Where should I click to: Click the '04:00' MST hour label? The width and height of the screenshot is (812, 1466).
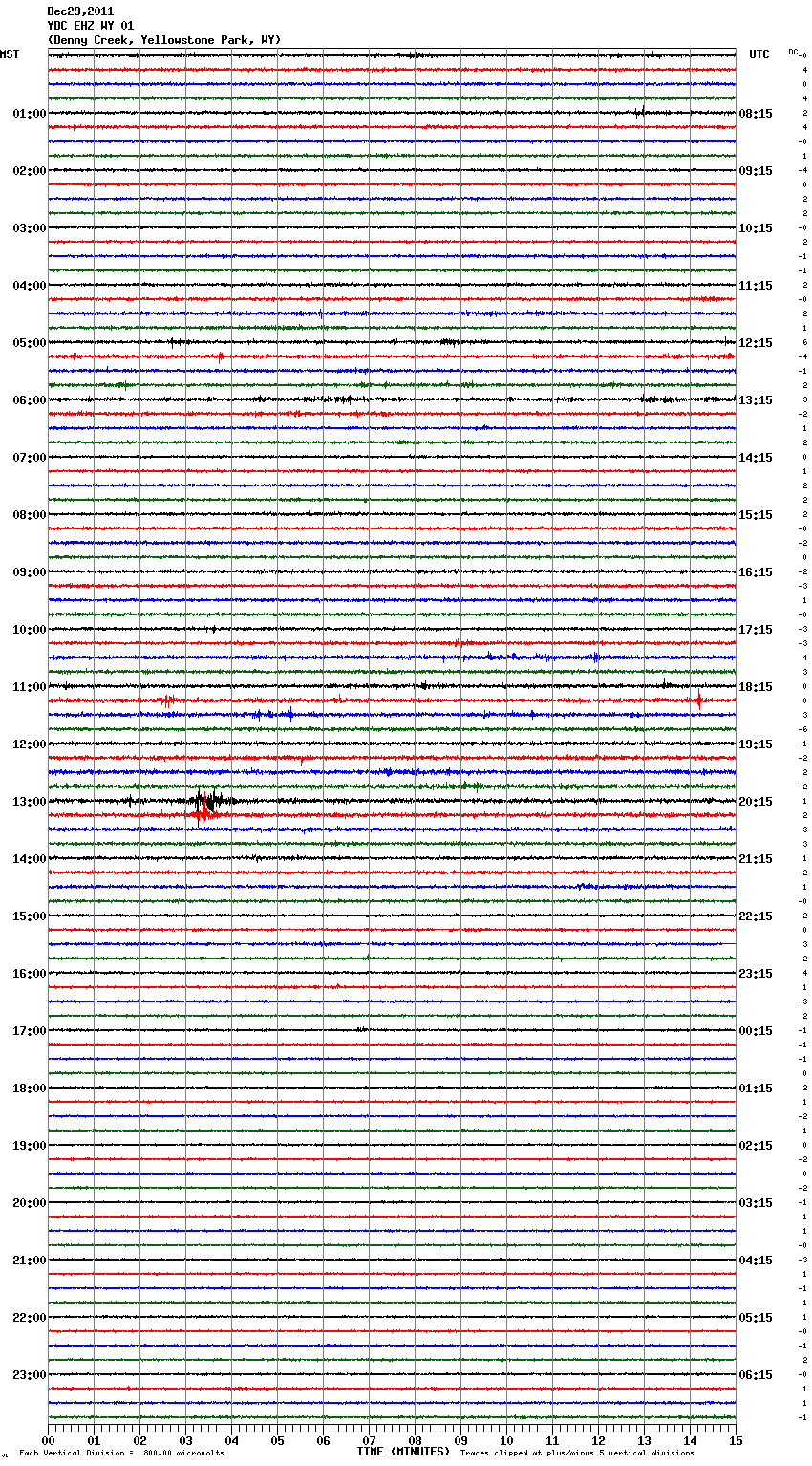30,286
